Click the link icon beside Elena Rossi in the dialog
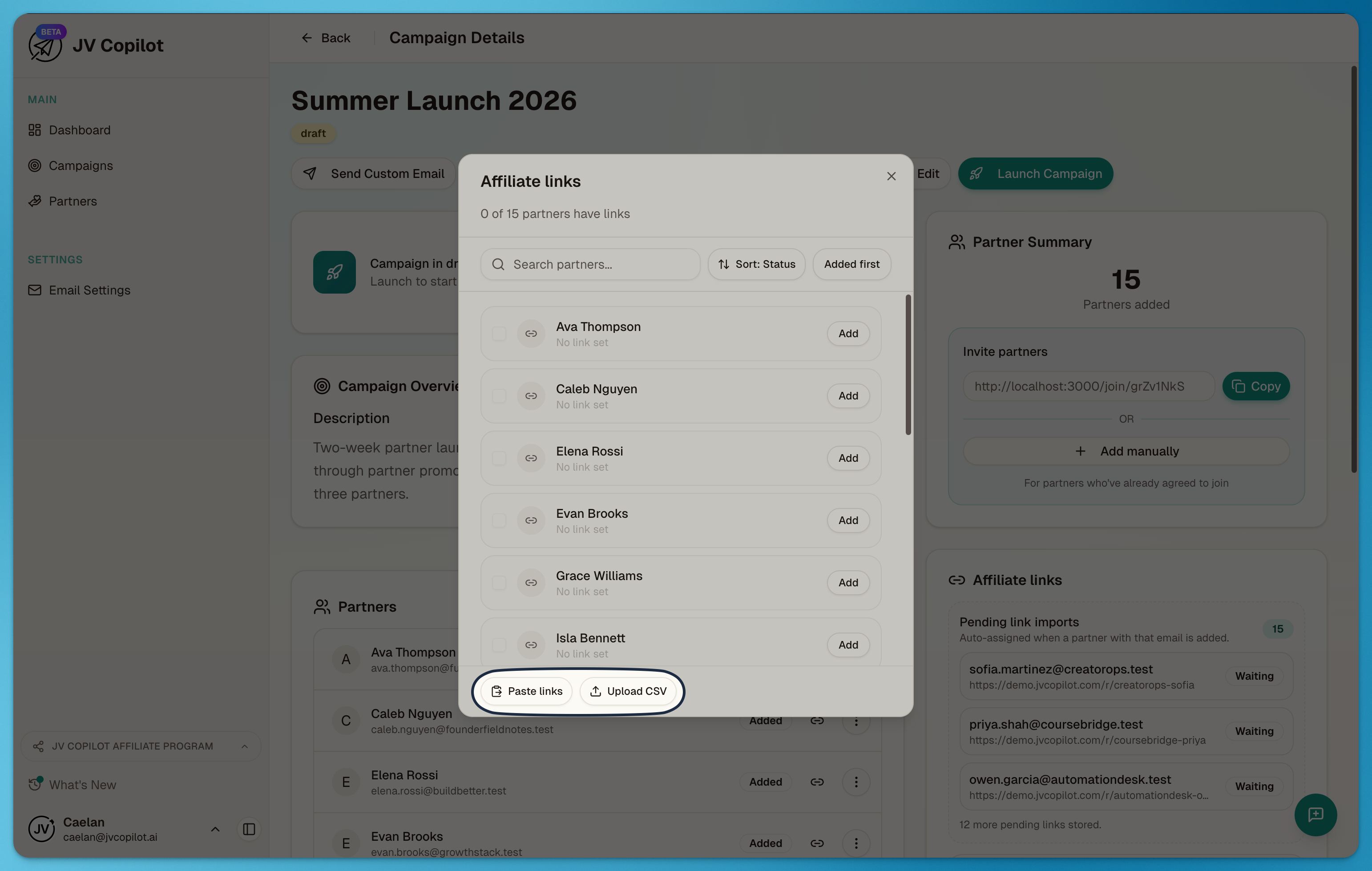The image size is (1372, 871). tap(531, 458)
